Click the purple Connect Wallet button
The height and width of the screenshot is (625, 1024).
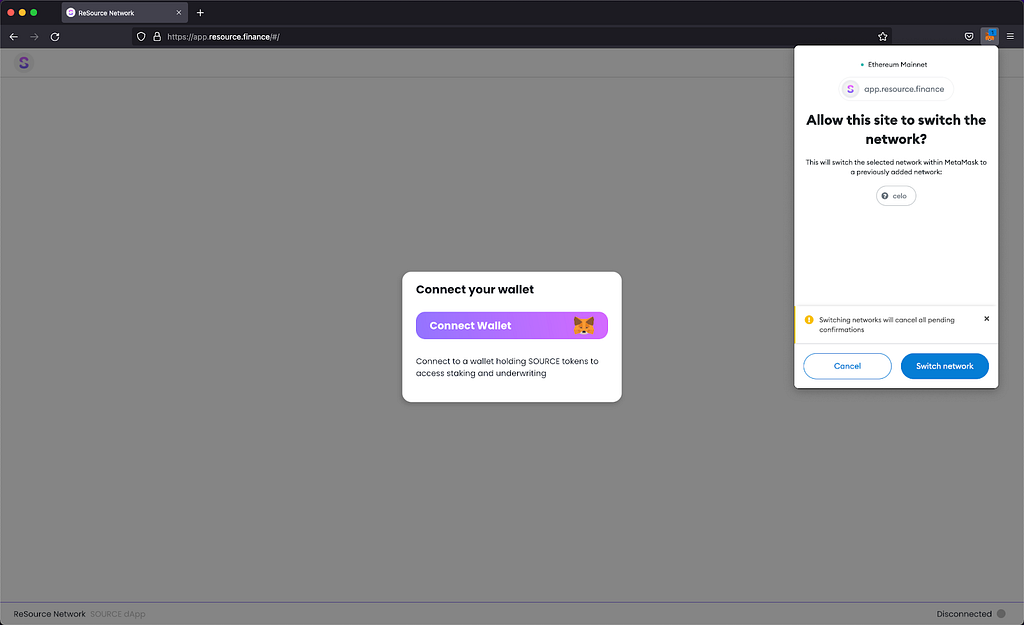point(511,325)
